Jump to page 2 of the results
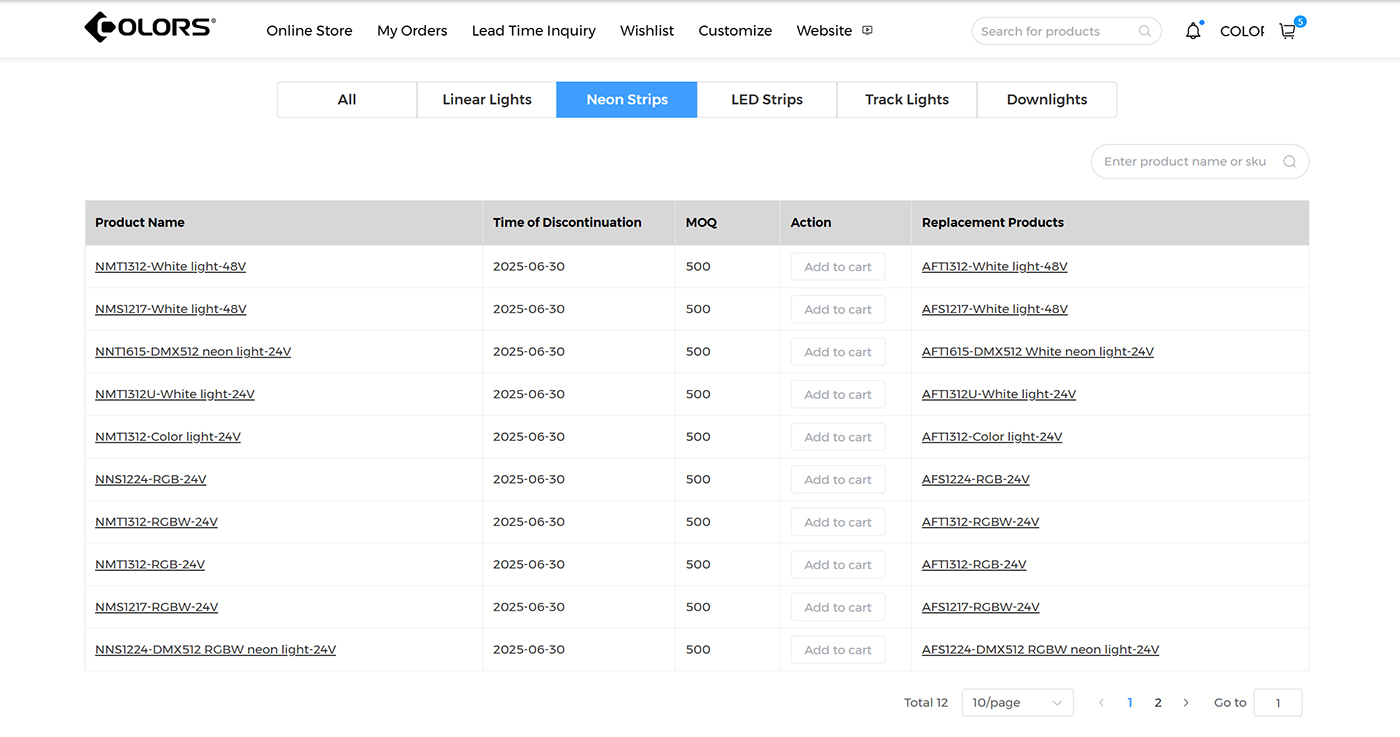 pyautogui.click(x=1158, y=703)
